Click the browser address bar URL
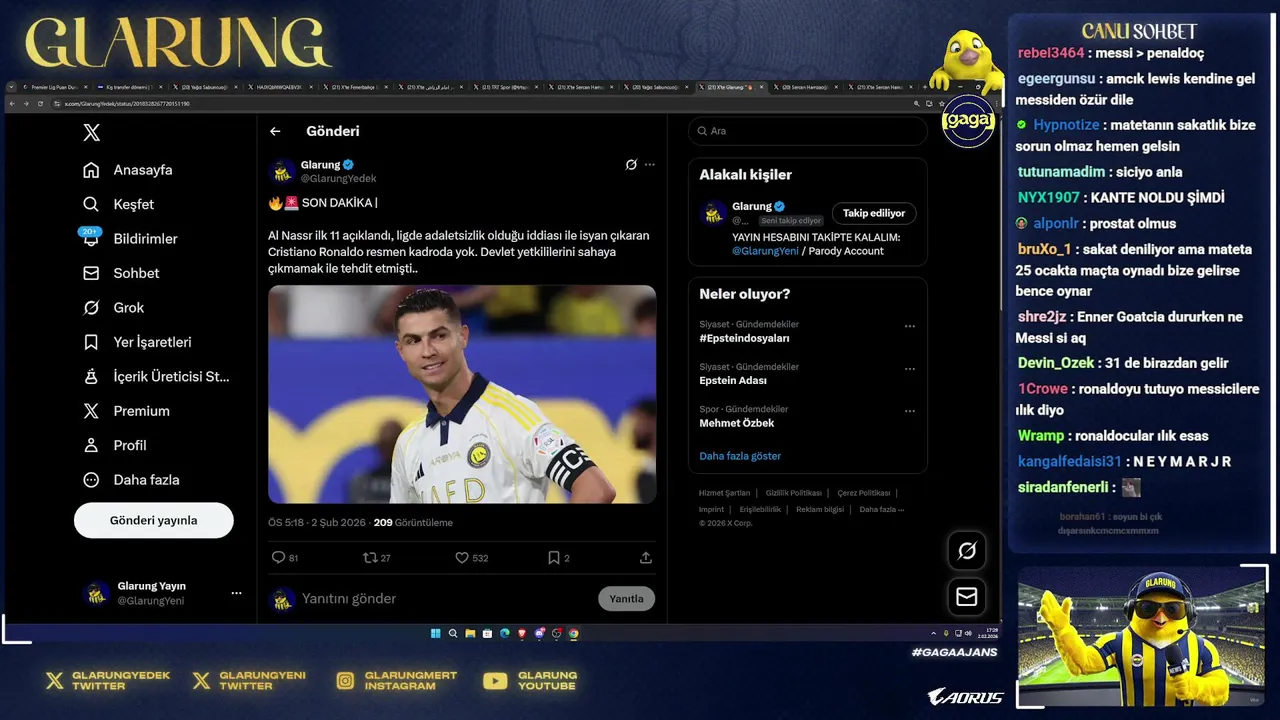This screenshot has width=1280, height=720. 127,104
